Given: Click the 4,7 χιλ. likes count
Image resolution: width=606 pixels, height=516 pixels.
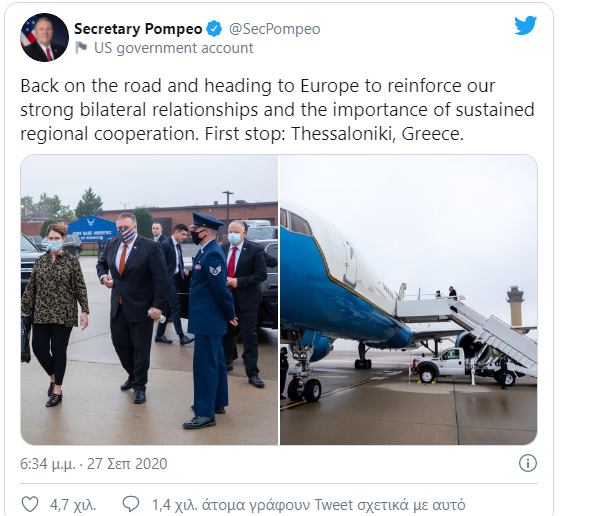Looking at the screenshot, I should [73, 505].
